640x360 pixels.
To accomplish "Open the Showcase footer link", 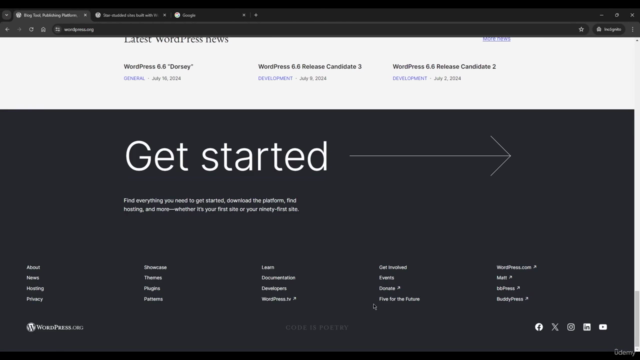I will click(x=155, y=267).
